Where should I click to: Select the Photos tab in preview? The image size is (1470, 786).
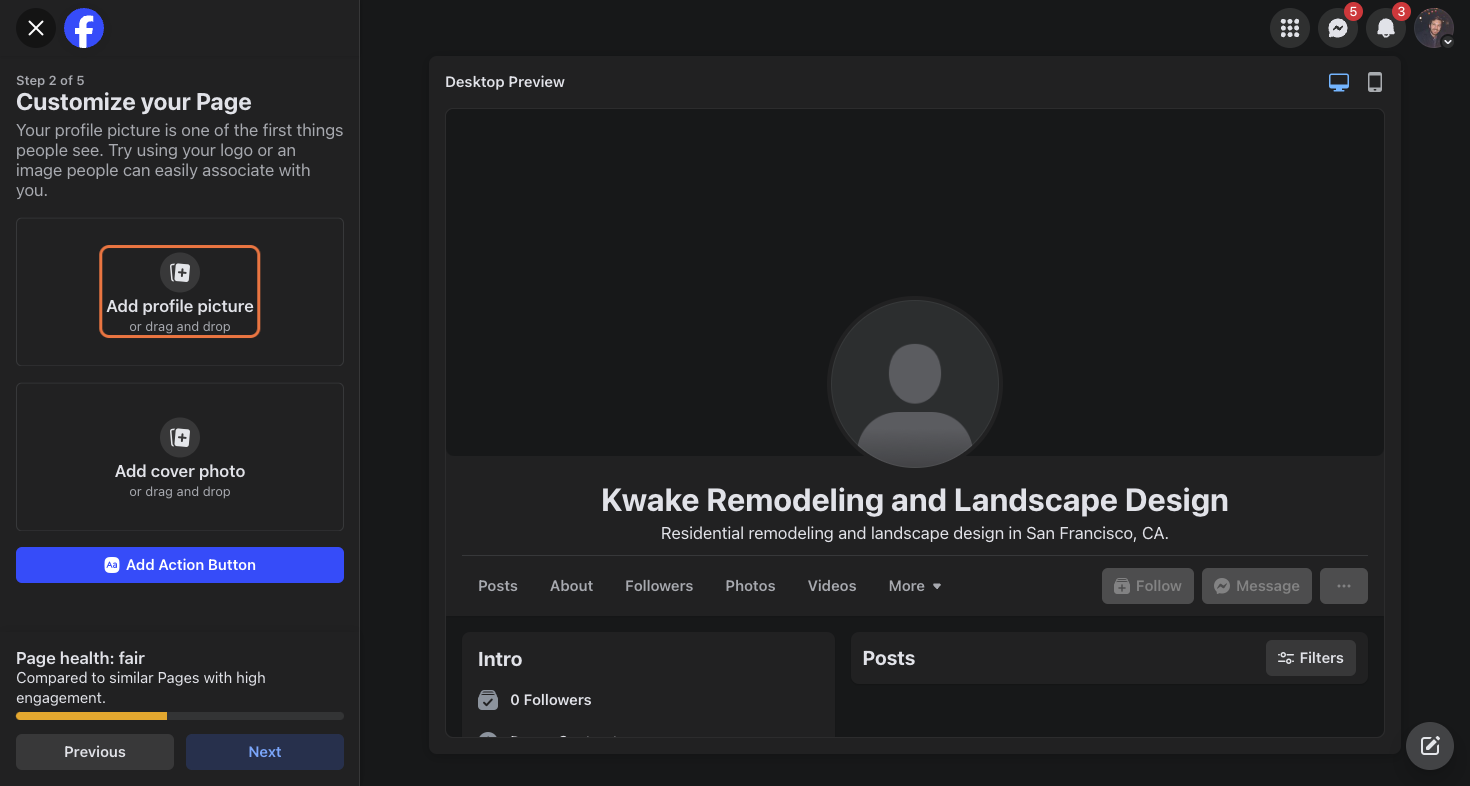pyautogui.click(x=751, y=586)
